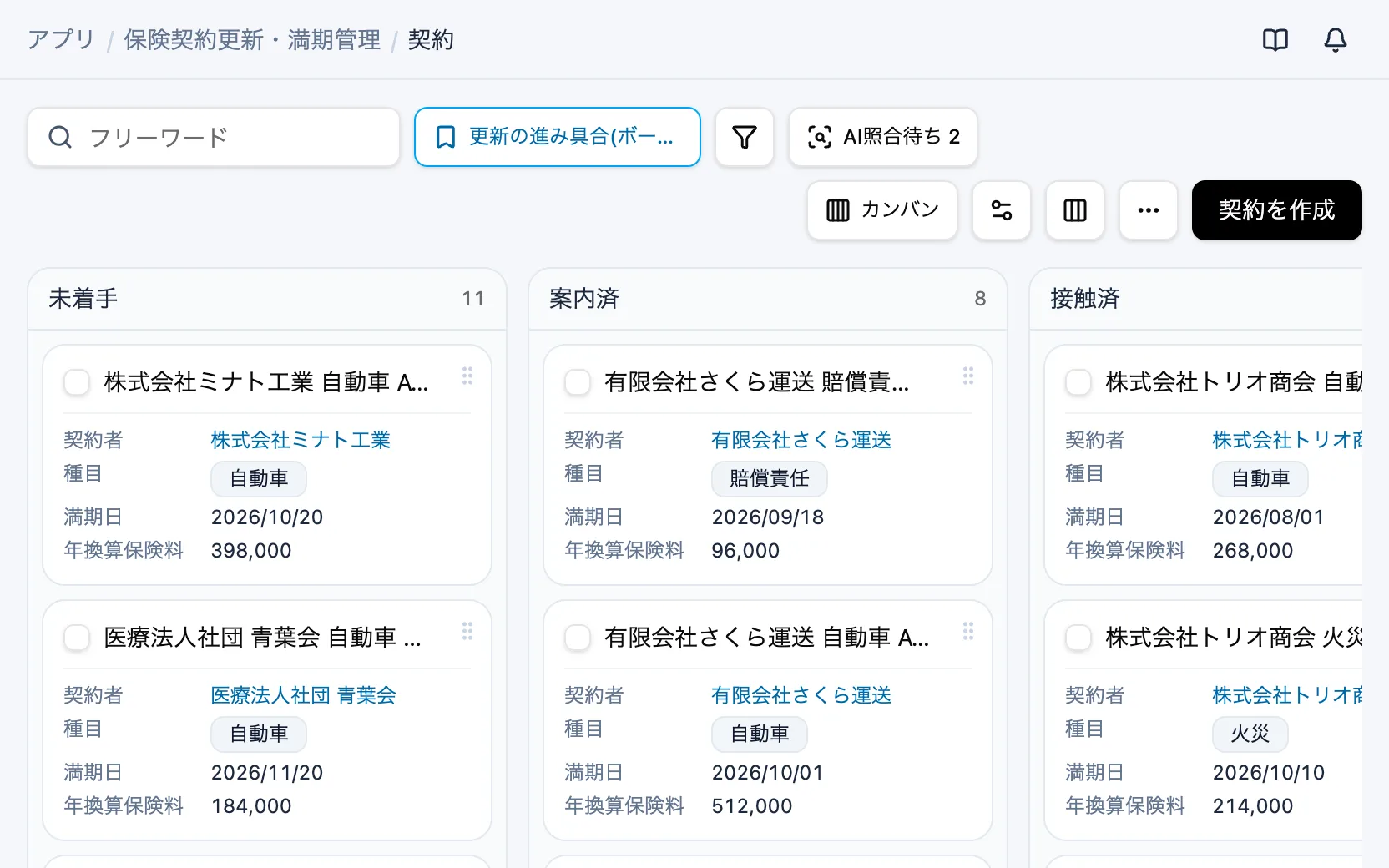Click drag handle on 株式会社ミナト工業 card
1389x868 pixels.
tap(467, 376)
